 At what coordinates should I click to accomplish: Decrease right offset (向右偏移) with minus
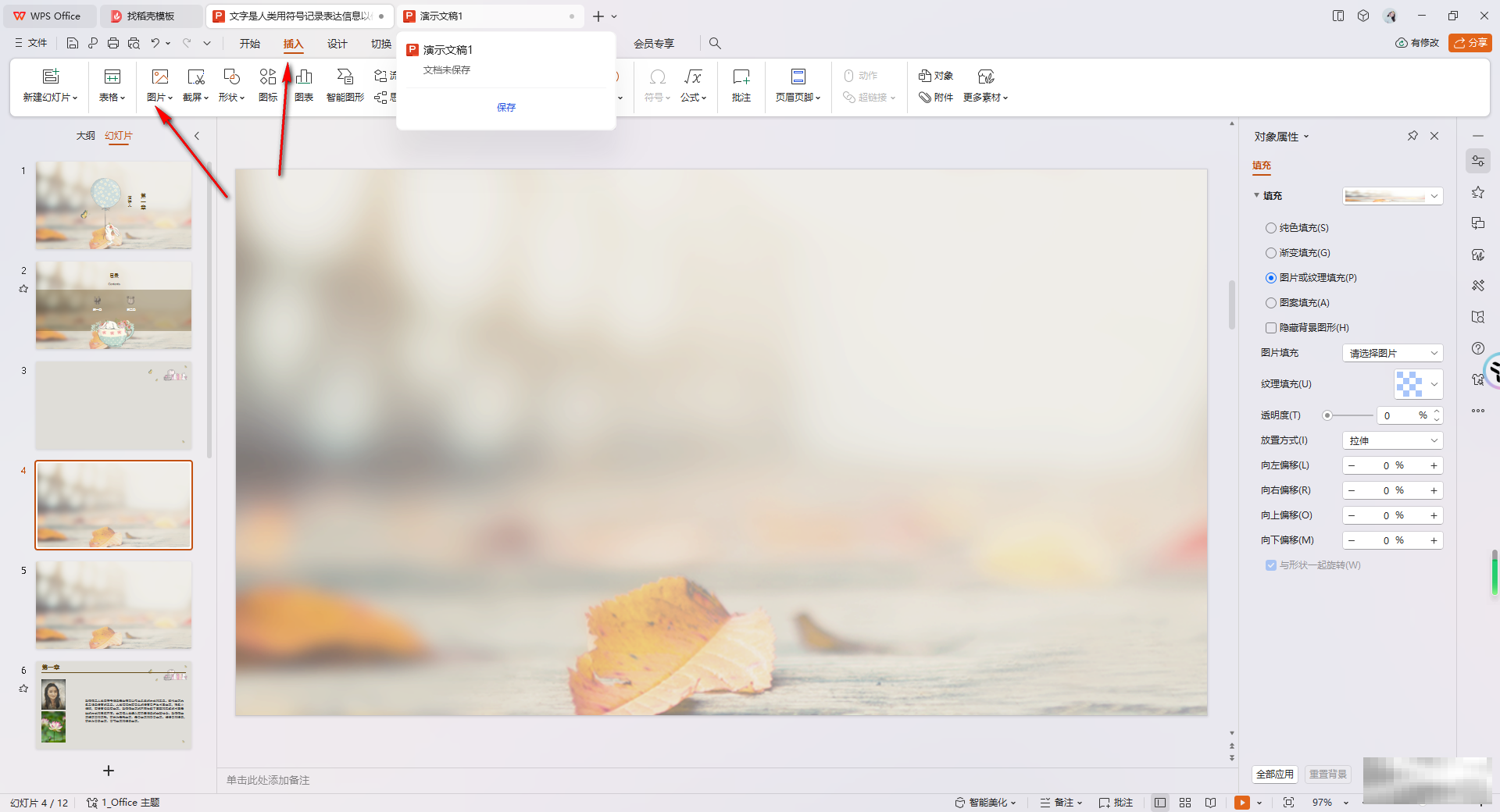1352,490
